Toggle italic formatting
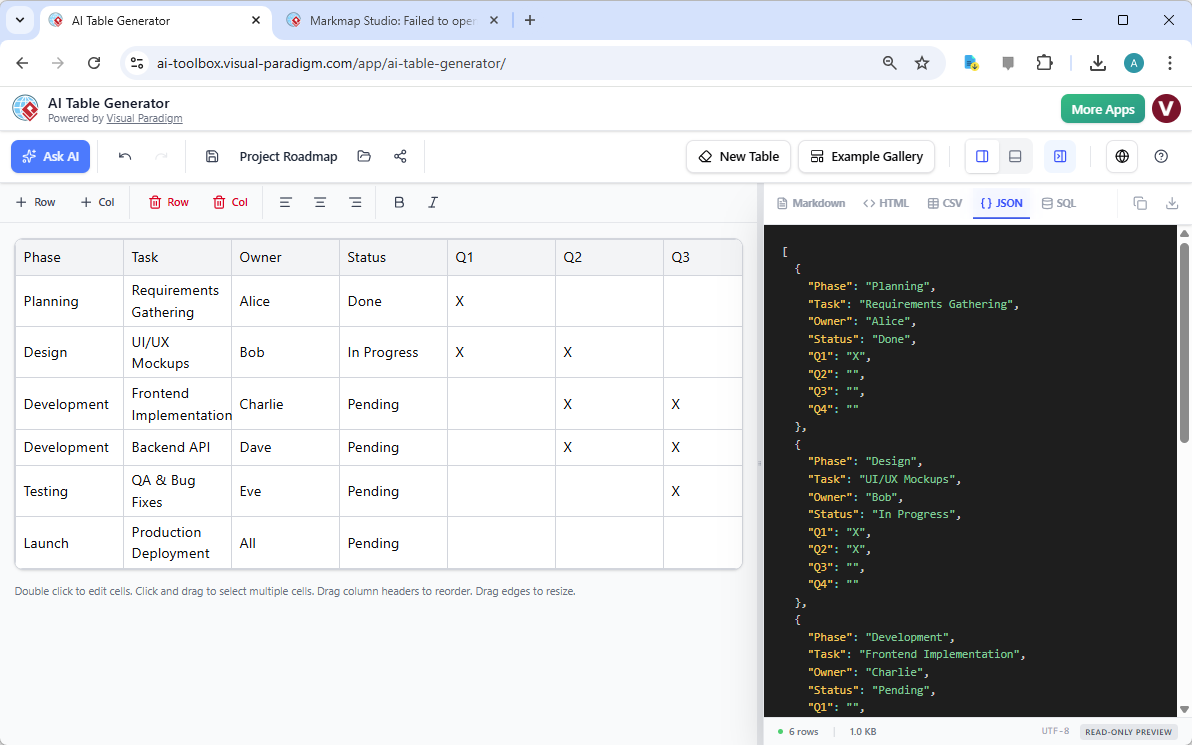Screen dimensions: 1192x745 click(x=432, y=202)
